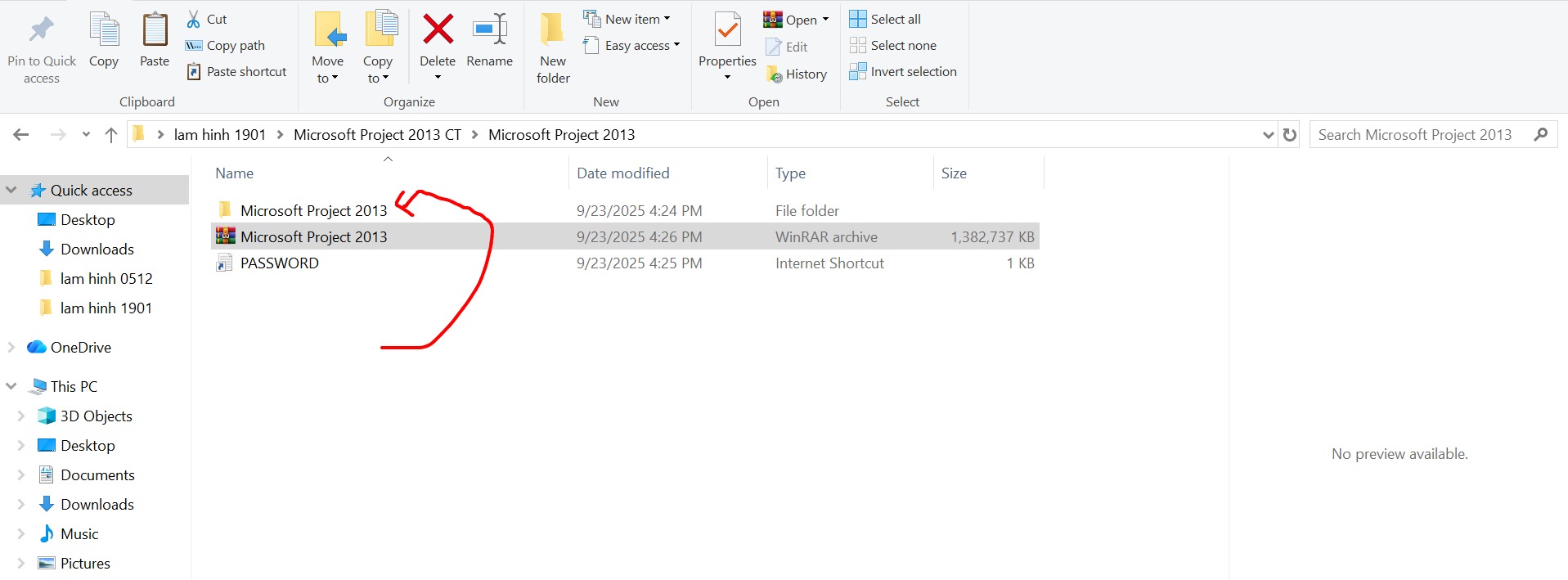
Task: Sort files by Date modified column
Action: click(622, 173)
